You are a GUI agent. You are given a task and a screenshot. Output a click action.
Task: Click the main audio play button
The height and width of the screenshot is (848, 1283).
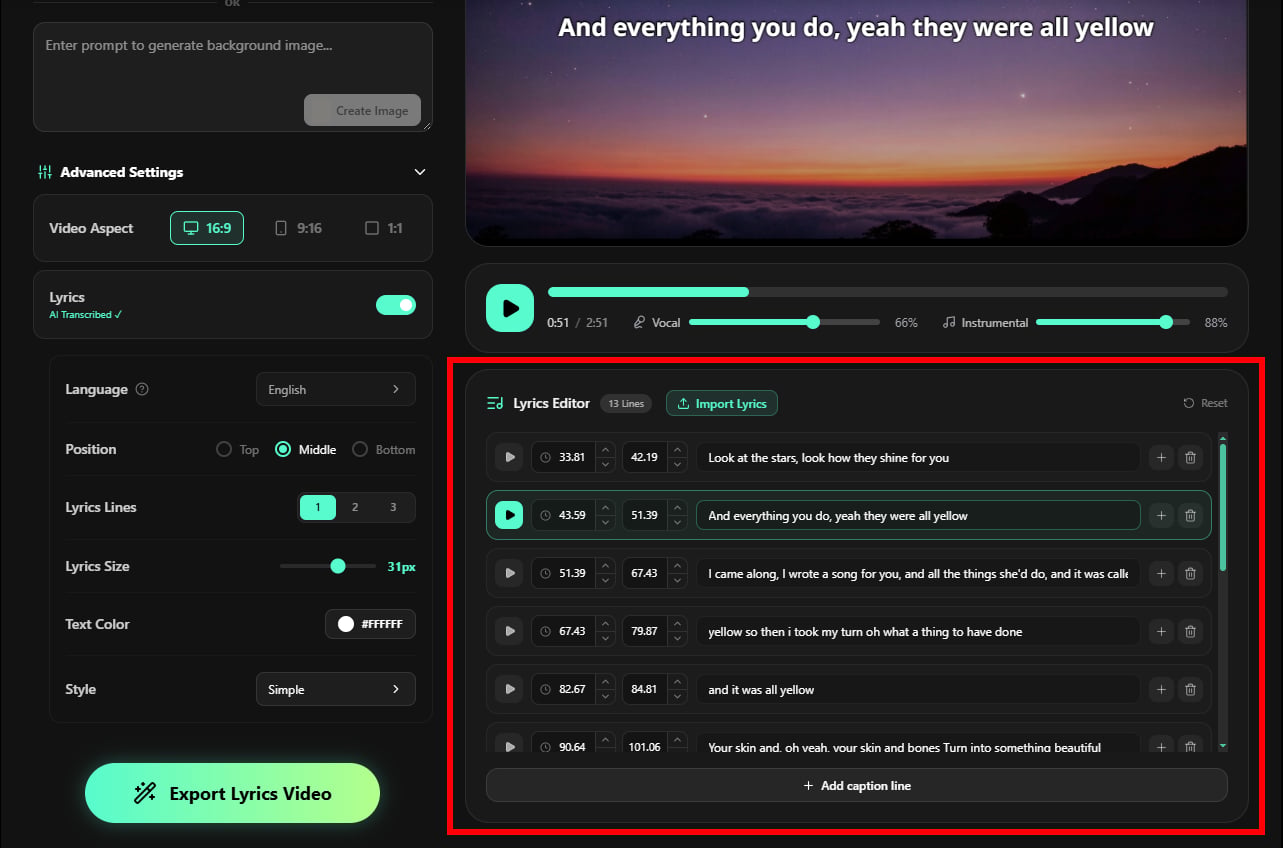[x=510, y=308]
